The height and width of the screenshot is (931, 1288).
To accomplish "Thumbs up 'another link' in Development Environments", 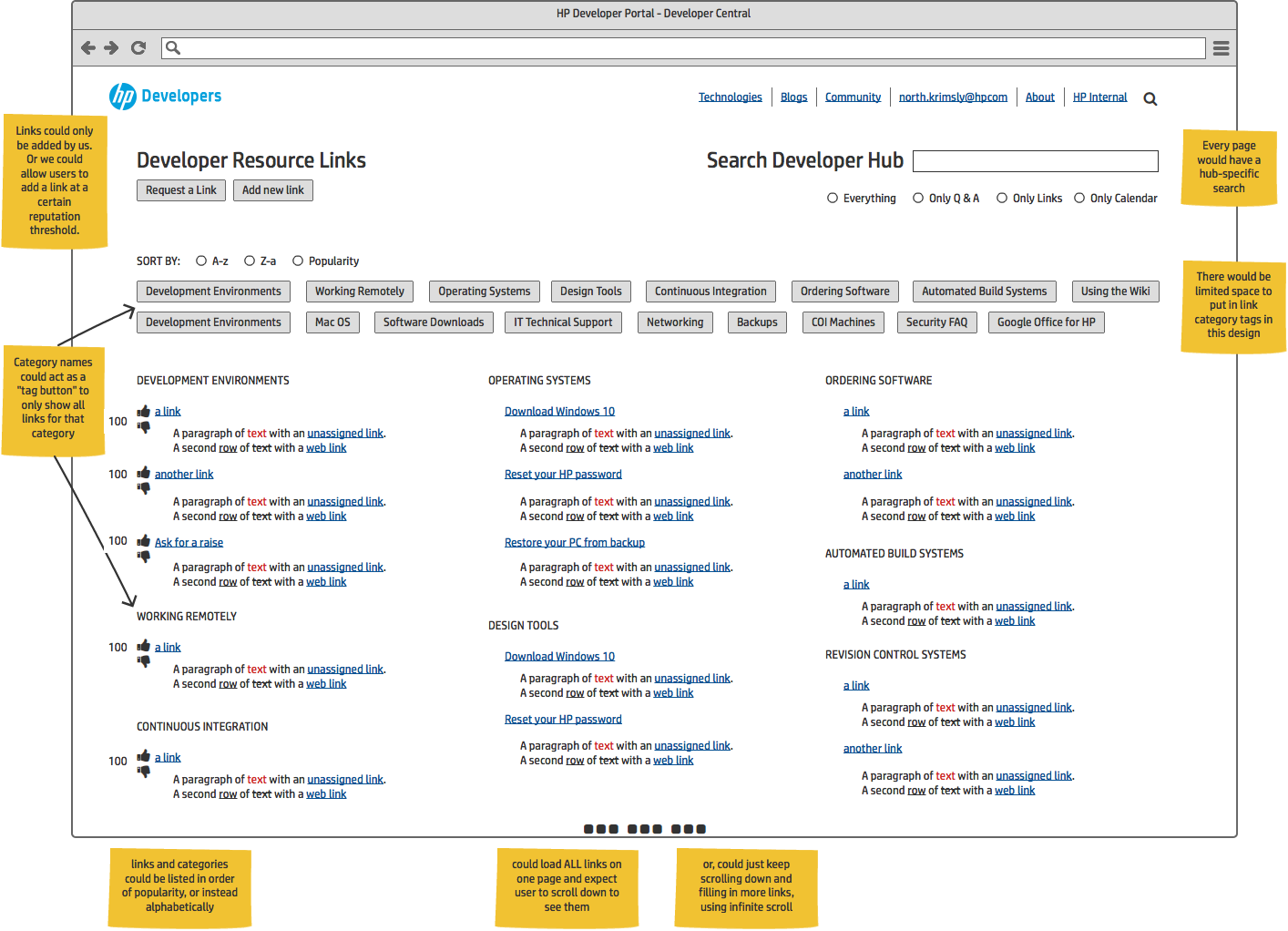I will [144, 473].
